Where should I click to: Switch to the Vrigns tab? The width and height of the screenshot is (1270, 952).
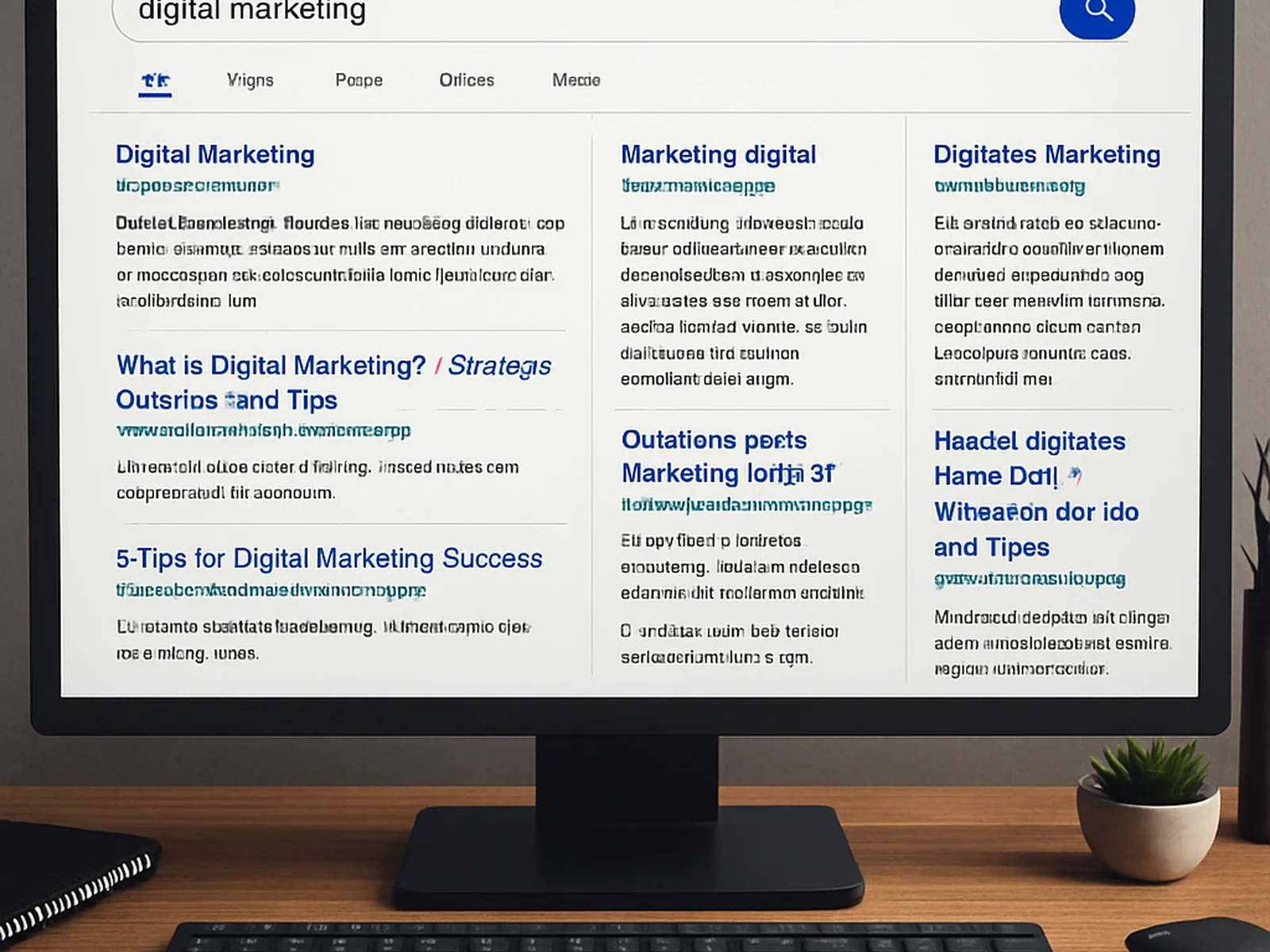(x=249, y=79)
